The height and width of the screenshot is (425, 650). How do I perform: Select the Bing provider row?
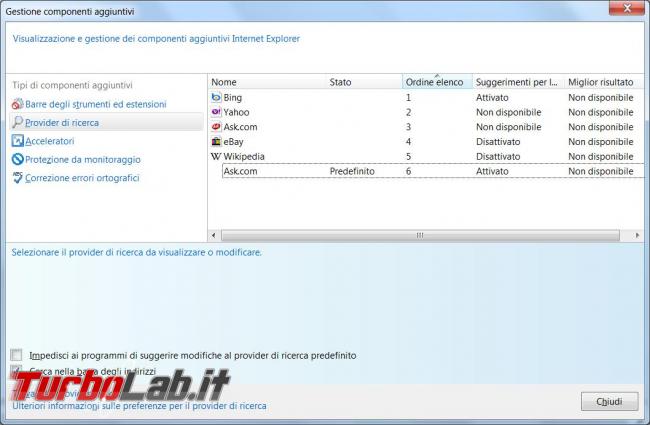coord(426,97)
